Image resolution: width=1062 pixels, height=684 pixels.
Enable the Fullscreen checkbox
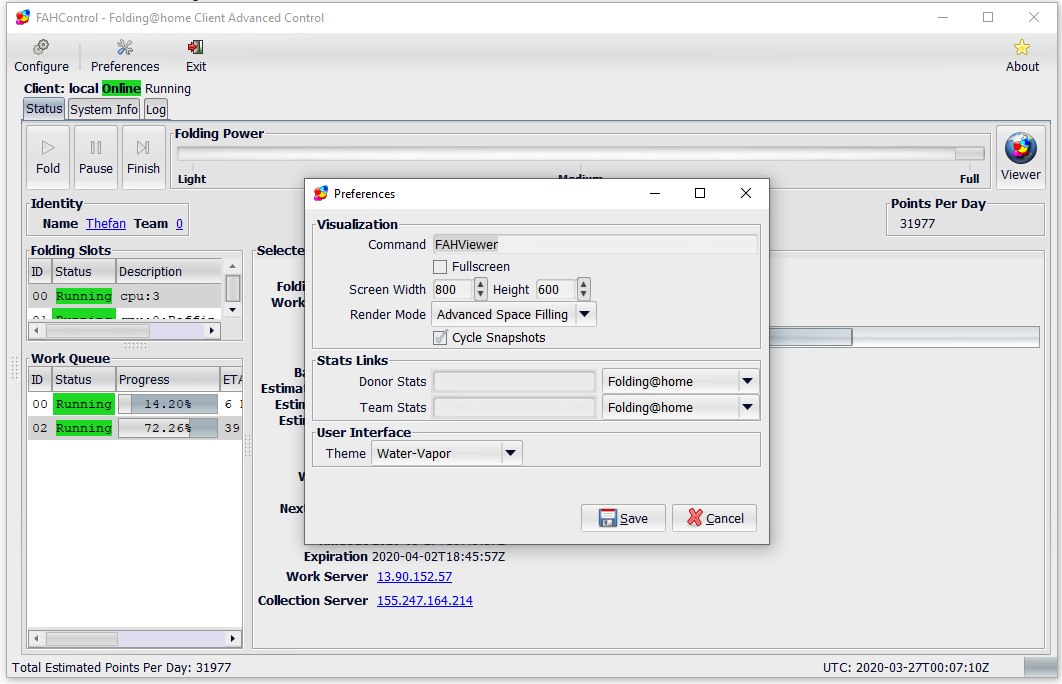click(x=440, y=267)
